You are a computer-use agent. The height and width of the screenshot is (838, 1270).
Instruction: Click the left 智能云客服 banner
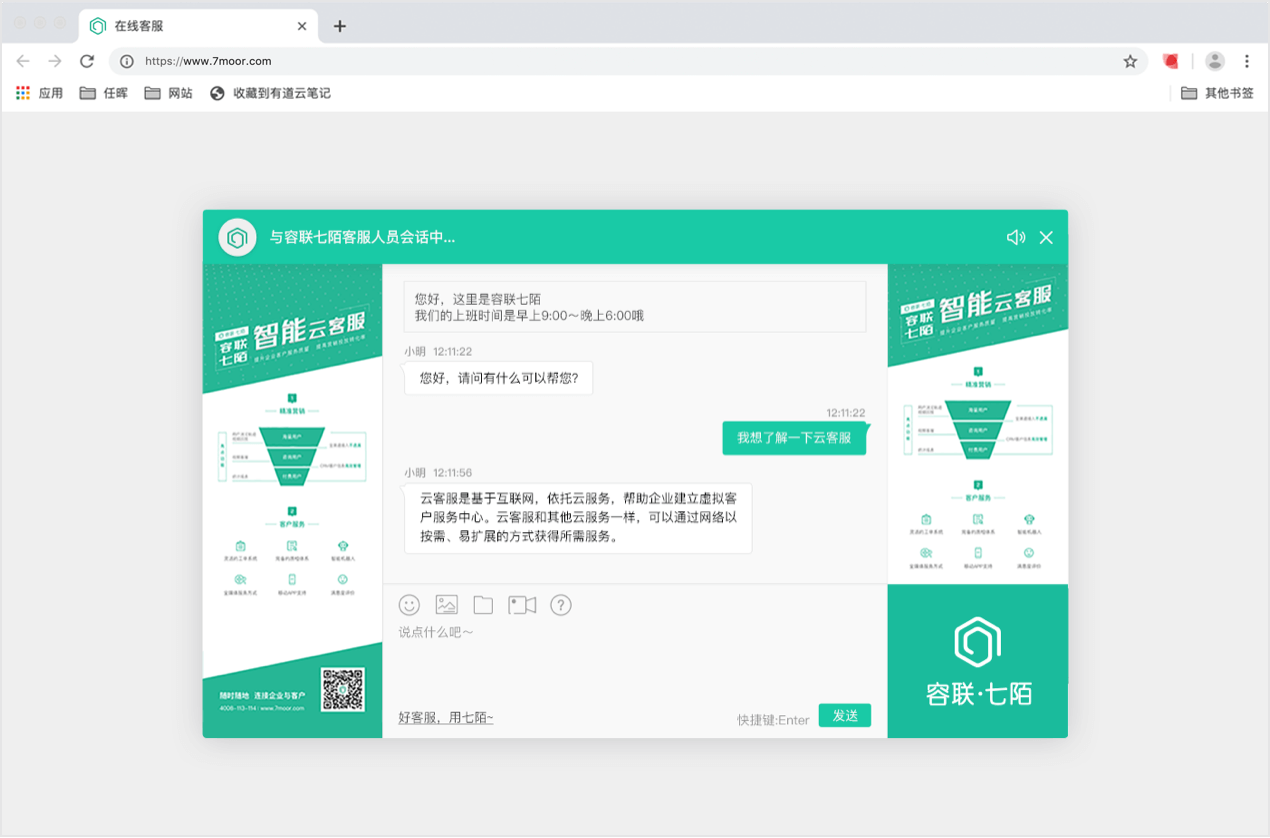tap(292, 501)
